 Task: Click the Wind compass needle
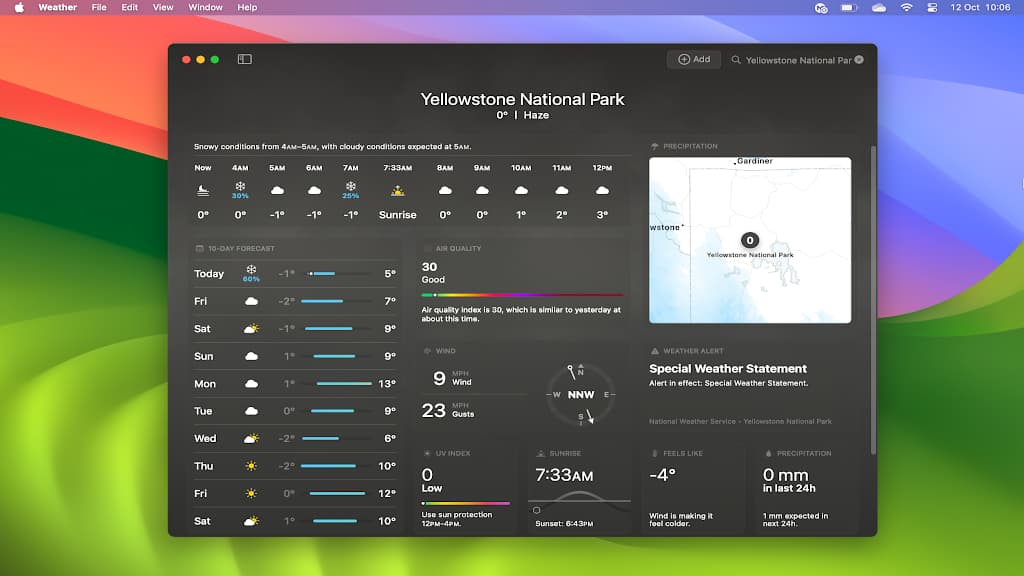(580, 394)
